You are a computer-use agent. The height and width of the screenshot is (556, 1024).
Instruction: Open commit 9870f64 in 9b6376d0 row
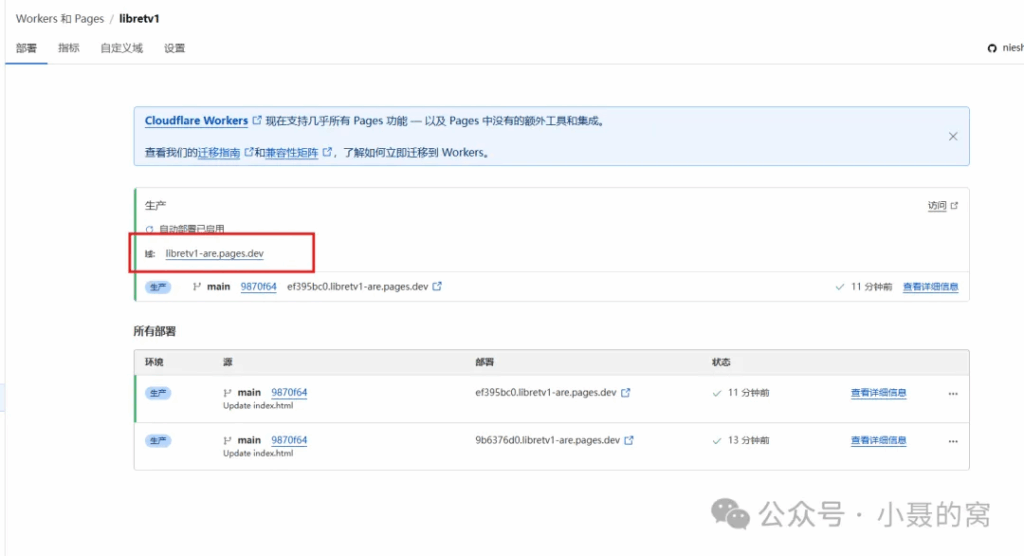click(x=289, y=440)
